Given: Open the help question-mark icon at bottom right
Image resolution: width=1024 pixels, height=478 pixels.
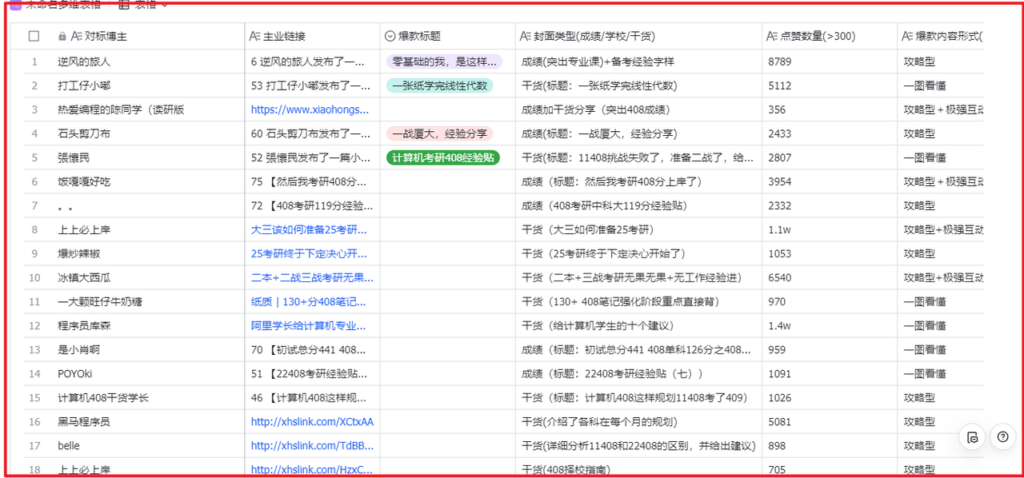Looking at the screenshot, I should tap(1002, 436).
